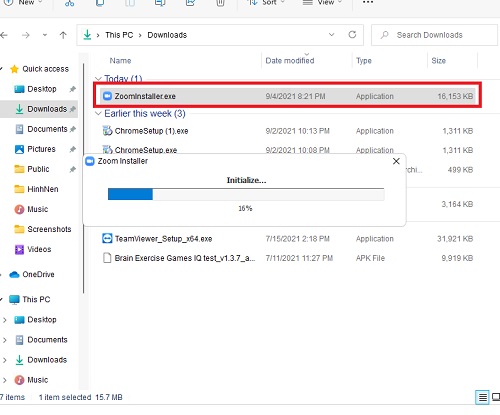Image resolution: width=500 pixels, height=415 pixels.
Task: Go back using the back arrow
Action: click(4, 35)
